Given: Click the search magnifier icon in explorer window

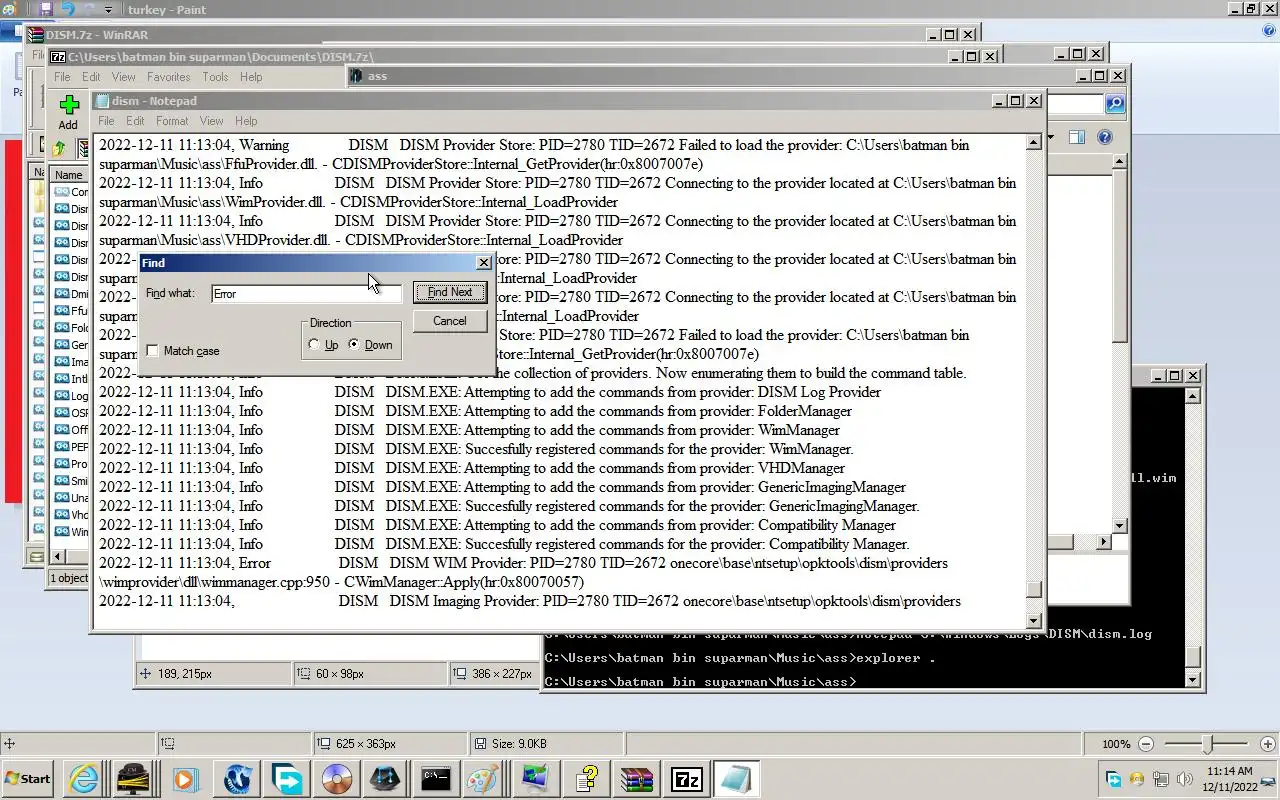Looking at the screenshot, I should click(1115, 104).
